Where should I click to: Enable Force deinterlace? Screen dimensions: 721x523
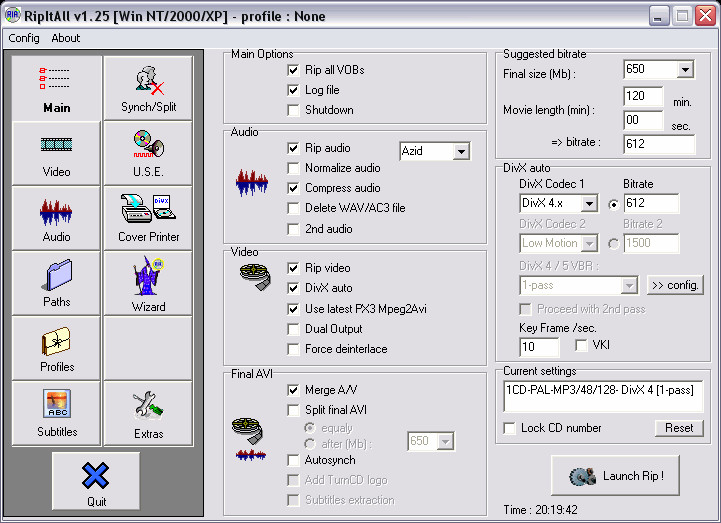[x=293, y=349]
